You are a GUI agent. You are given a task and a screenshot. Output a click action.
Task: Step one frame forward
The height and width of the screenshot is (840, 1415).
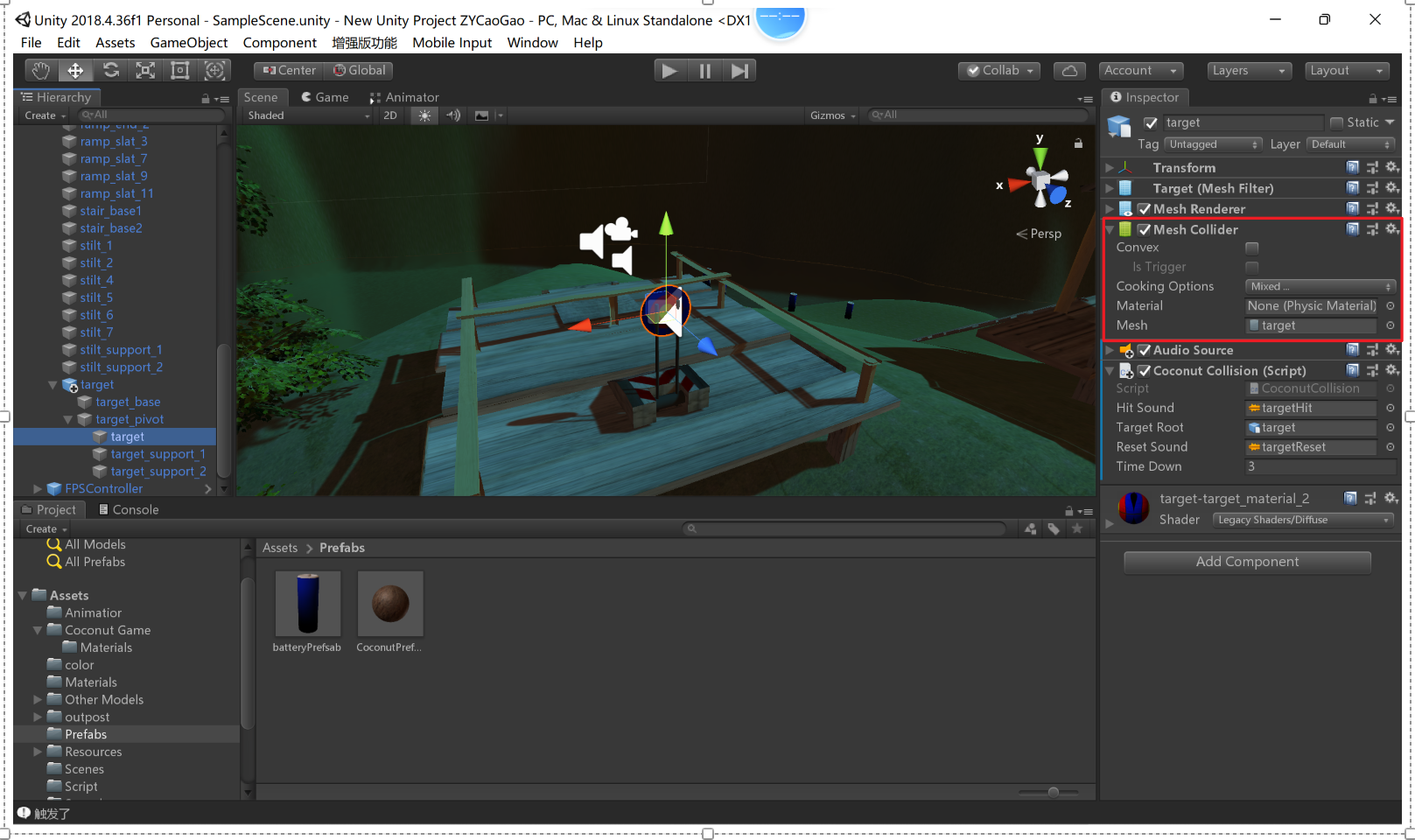click(x=739, y=71)
